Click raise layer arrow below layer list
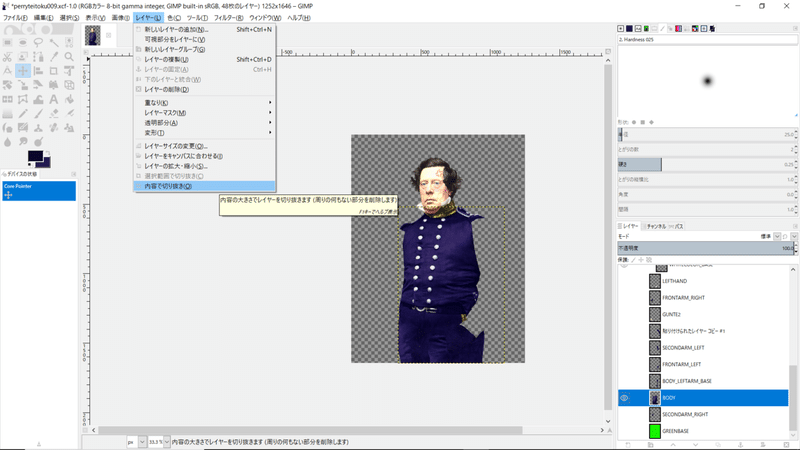This screenshot has height=450, width=800. (673, 445)
